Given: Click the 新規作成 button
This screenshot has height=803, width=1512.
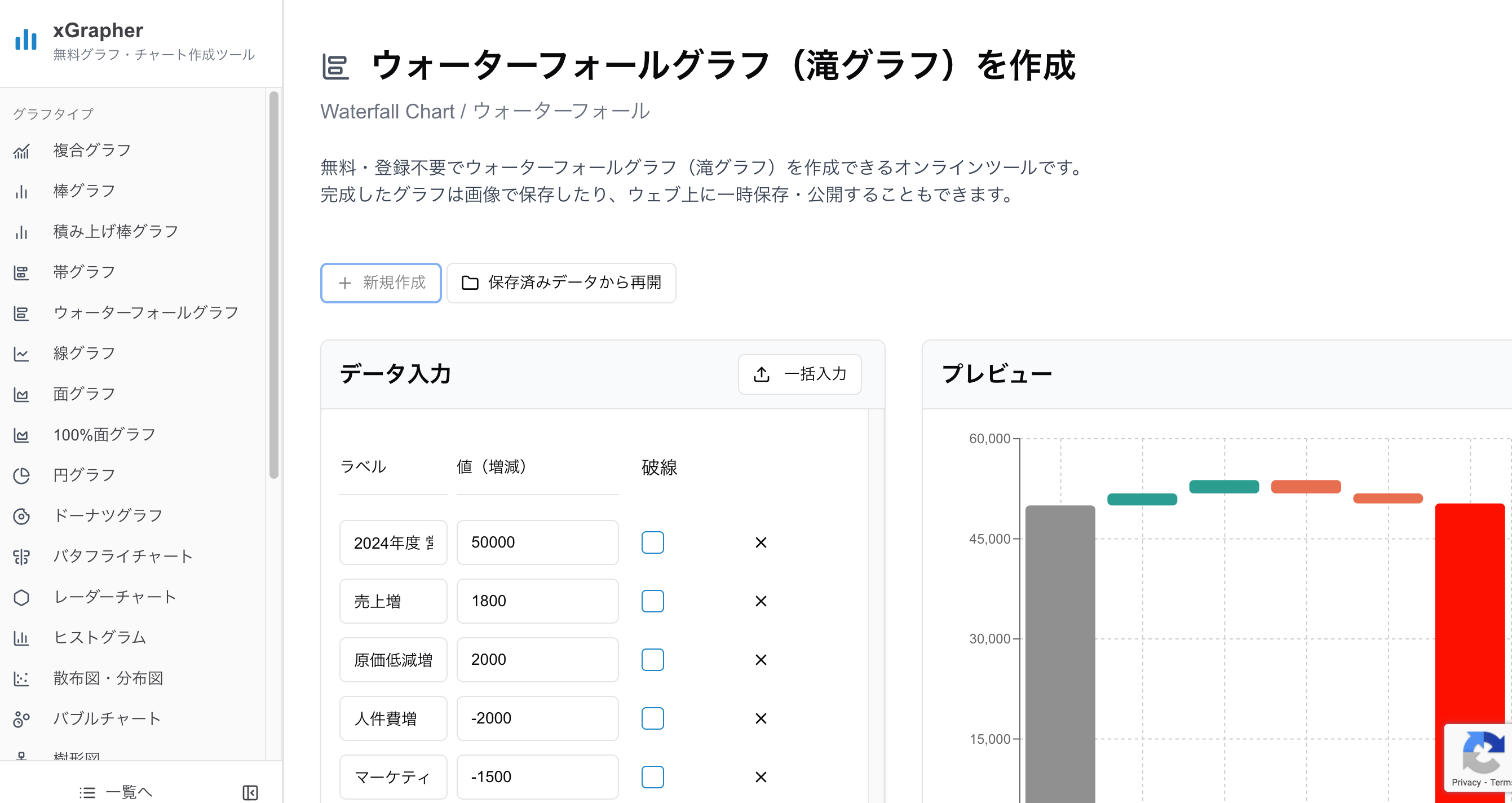Looking at the screenshot, I should point(381,283).
